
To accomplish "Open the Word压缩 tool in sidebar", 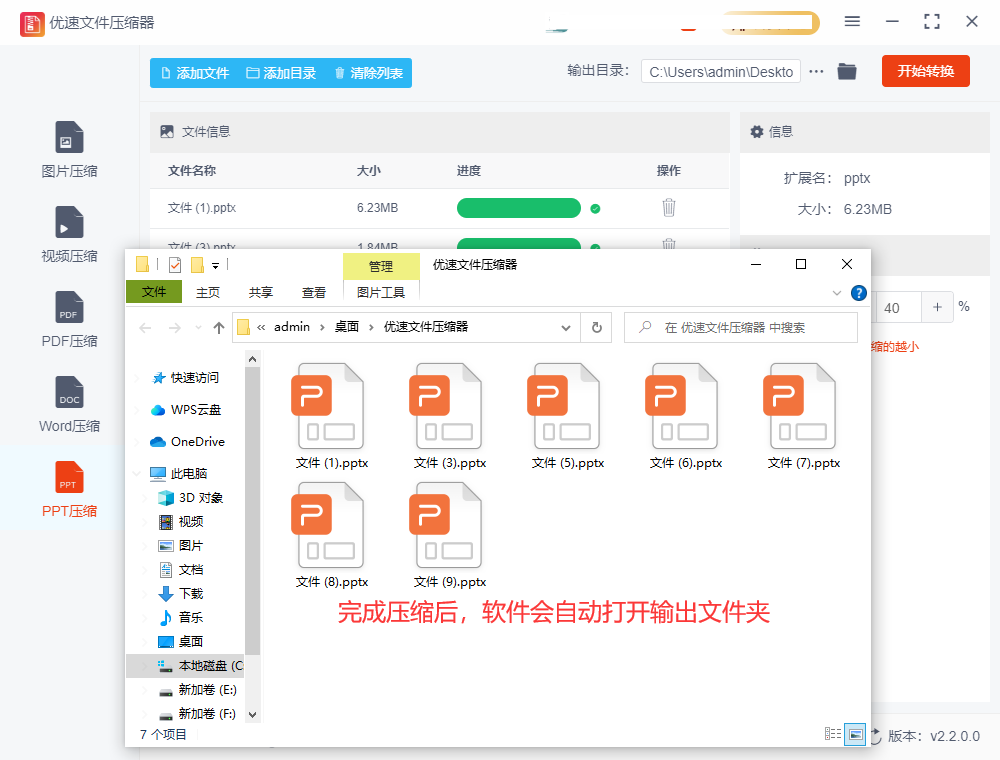I will coord(69,404).
